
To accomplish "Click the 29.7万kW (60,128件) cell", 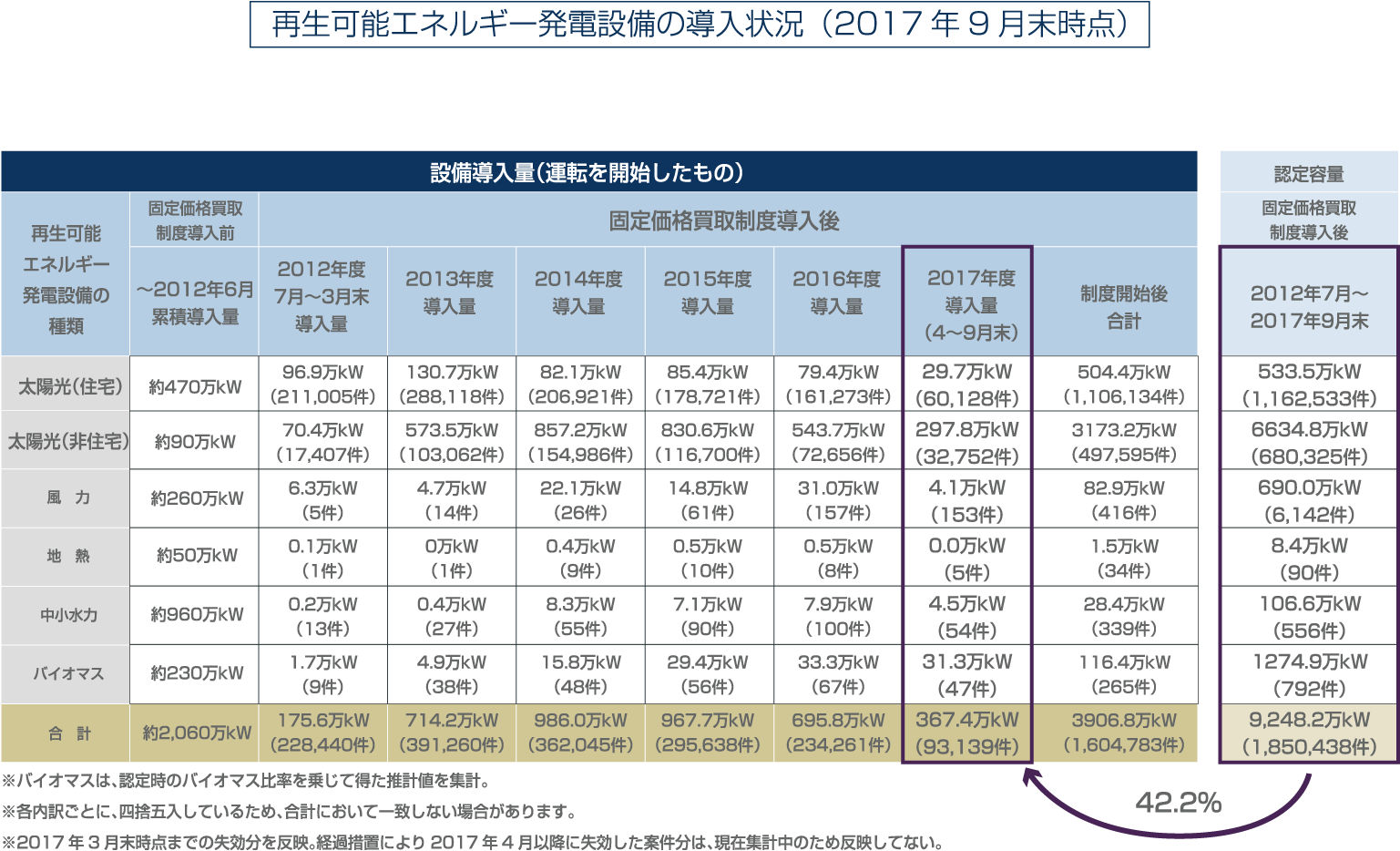I will [x=967, y=384].
